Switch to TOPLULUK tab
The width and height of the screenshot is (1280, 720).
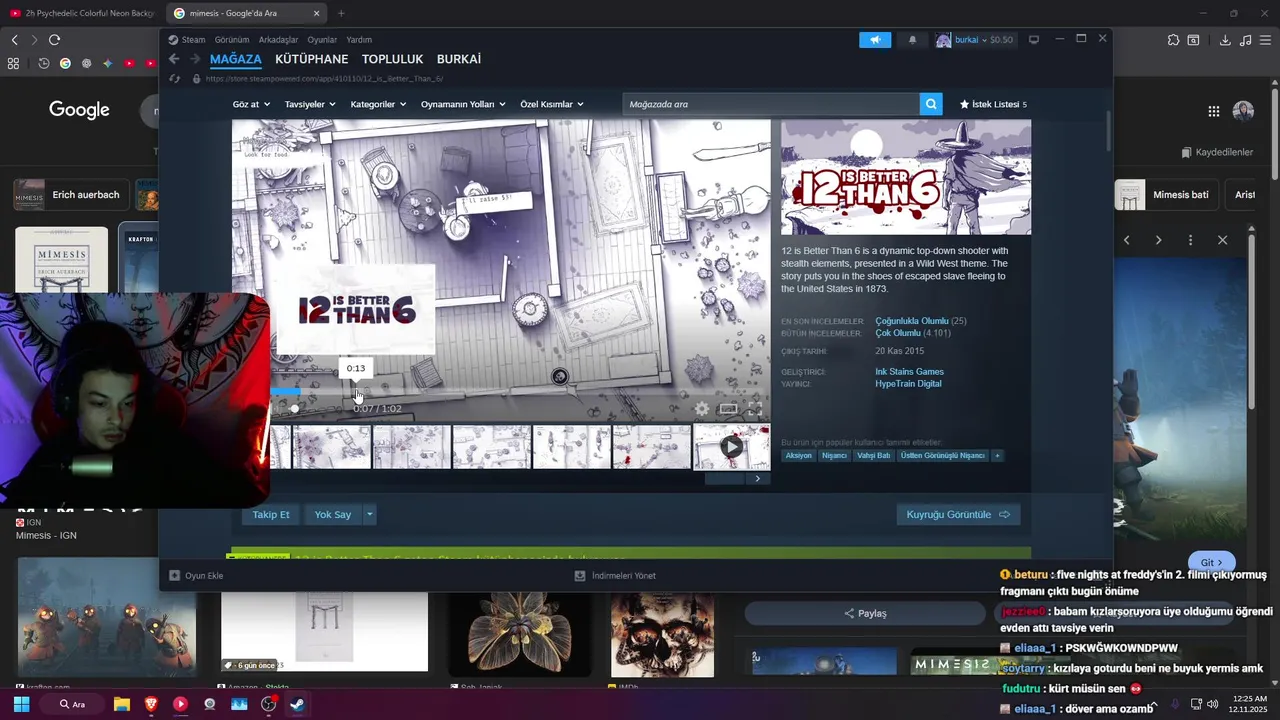(x=393, y=59)
